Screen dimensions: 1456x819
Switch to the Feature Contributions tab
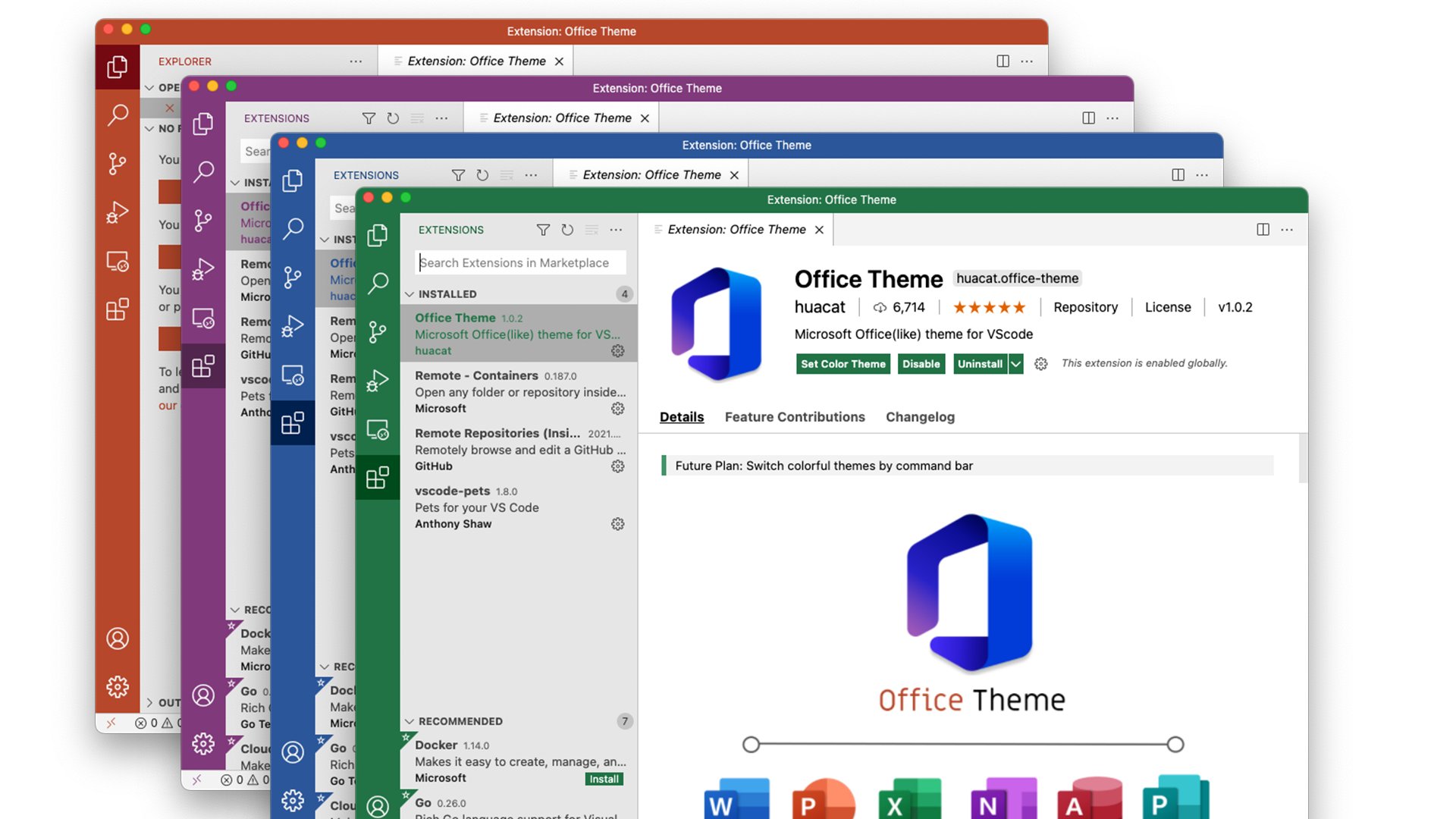[794, 417]
